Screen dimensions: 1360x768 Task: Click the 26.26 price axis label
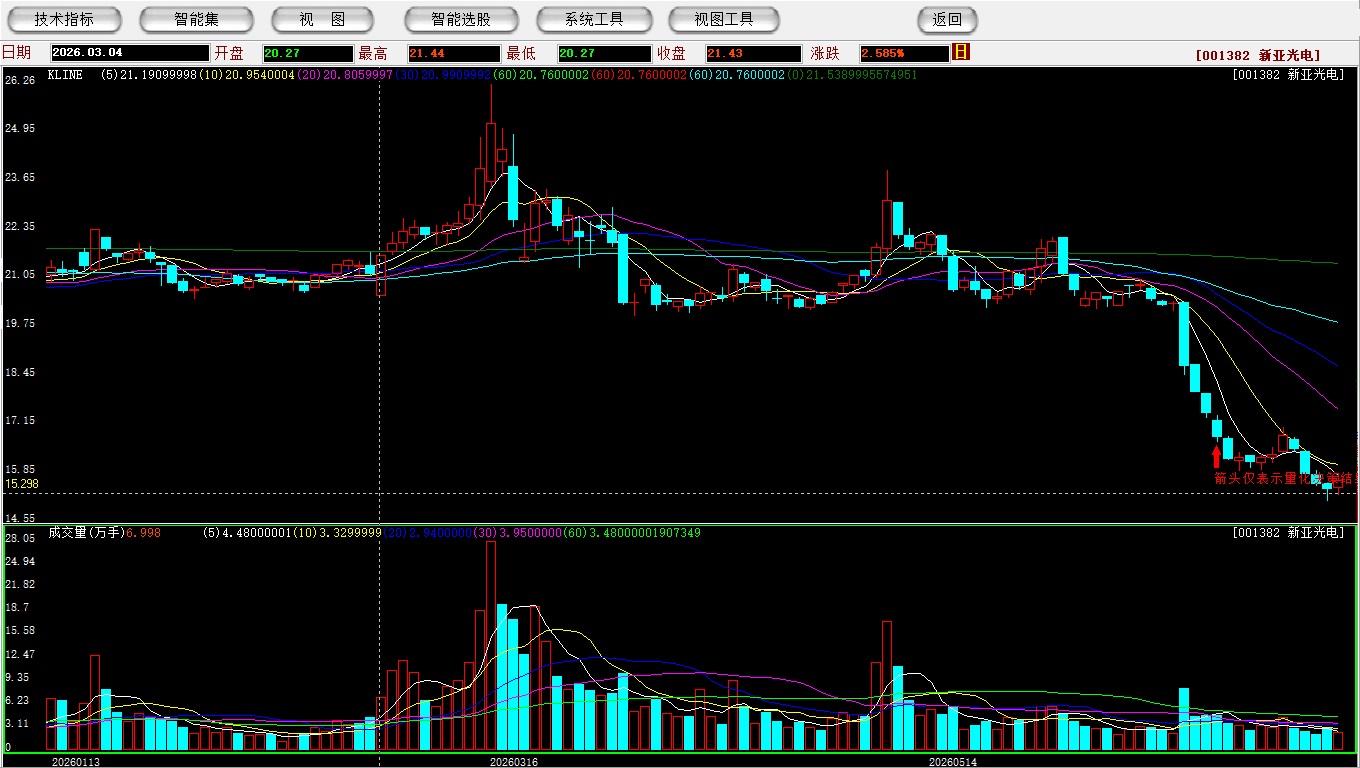tap(20, 80)
